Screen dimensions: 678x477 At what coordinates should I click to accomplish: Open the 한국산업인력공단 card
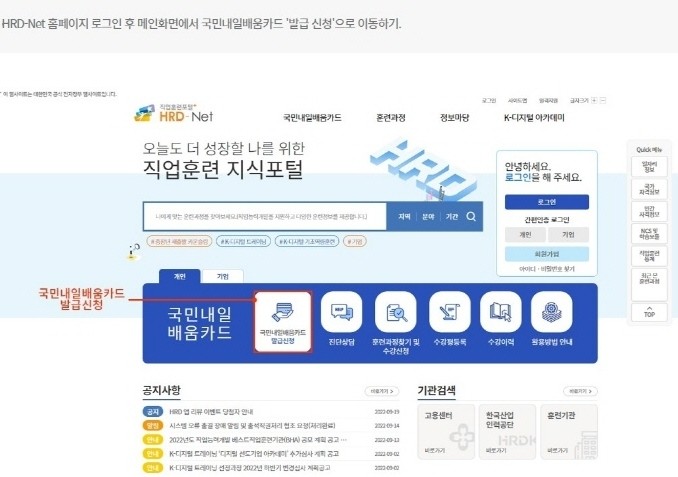pos(507,432)
